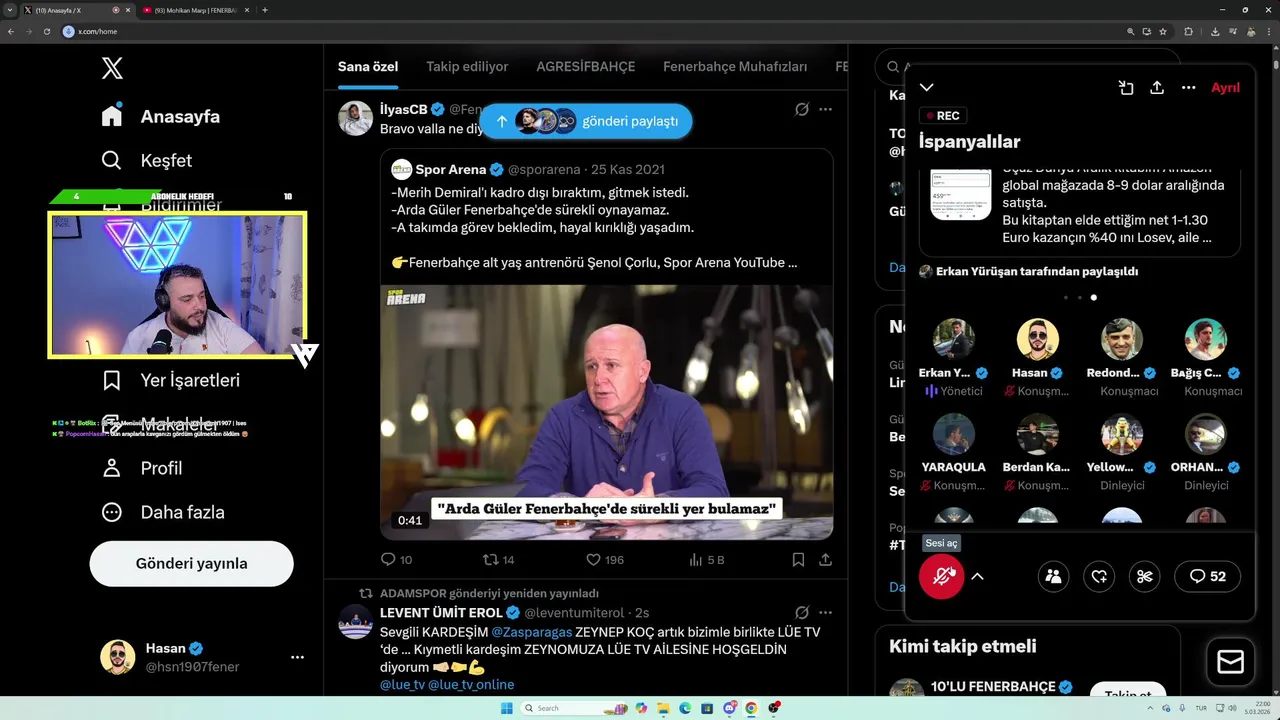Open more options on İlyasCB's post
Screen dimensions: 1280x720
[825, 109]
